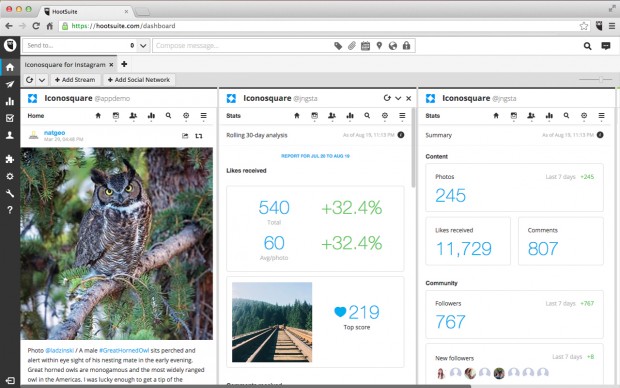
Task: Click the Add Social Network button
Action: click(x=139, y=80)
